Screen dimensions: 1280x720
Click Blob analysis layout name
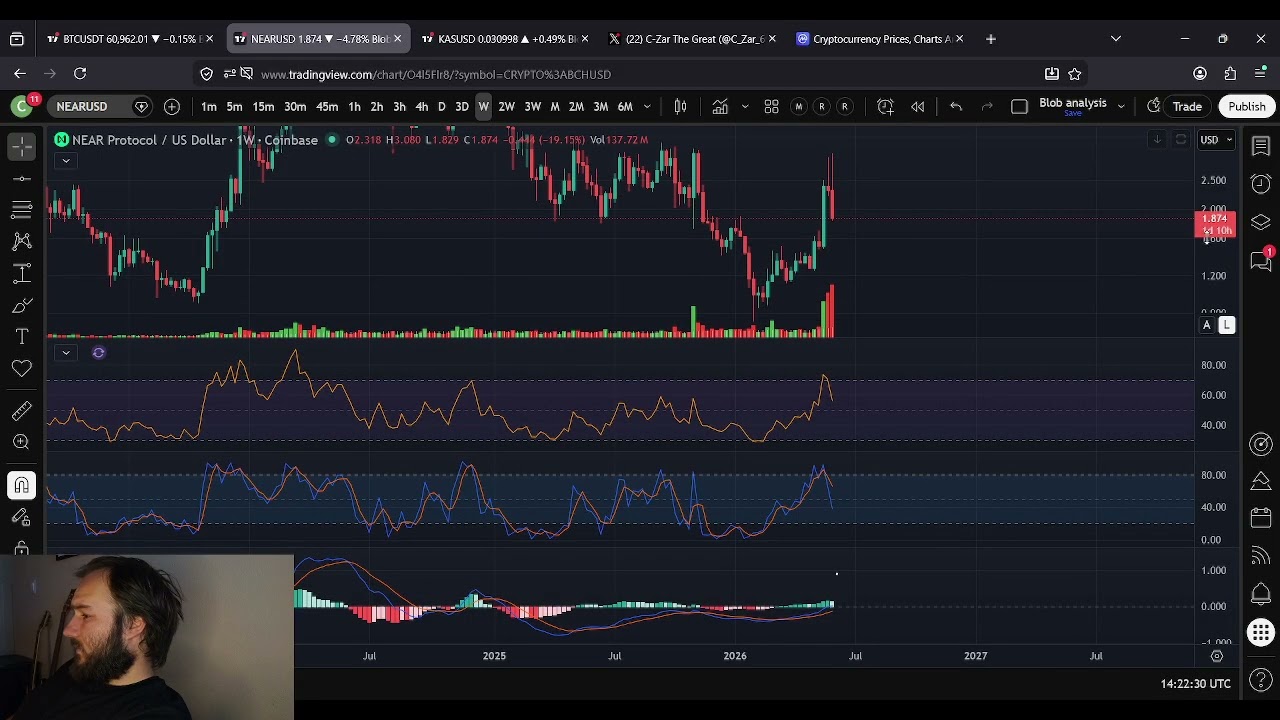[x=1072, y=103]
